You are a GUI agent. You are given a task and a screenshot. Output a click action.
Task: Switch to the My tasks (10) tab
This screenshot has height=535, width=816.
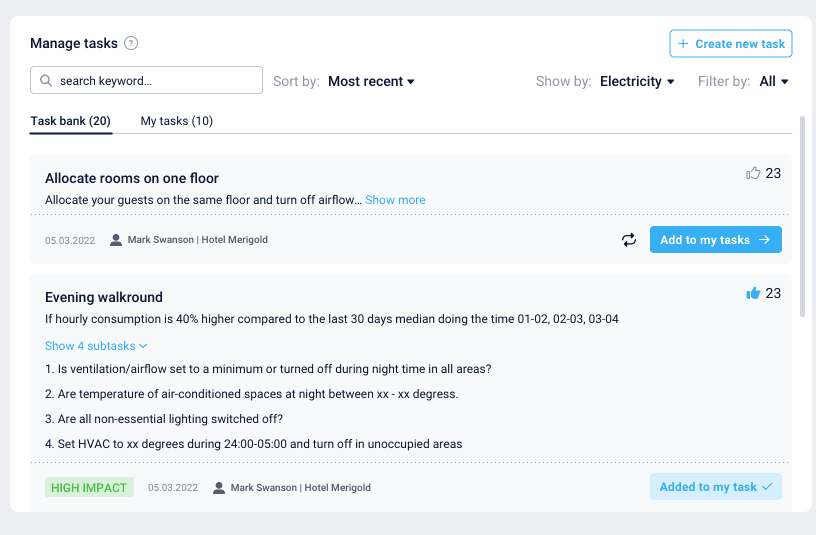click(176, 121)
